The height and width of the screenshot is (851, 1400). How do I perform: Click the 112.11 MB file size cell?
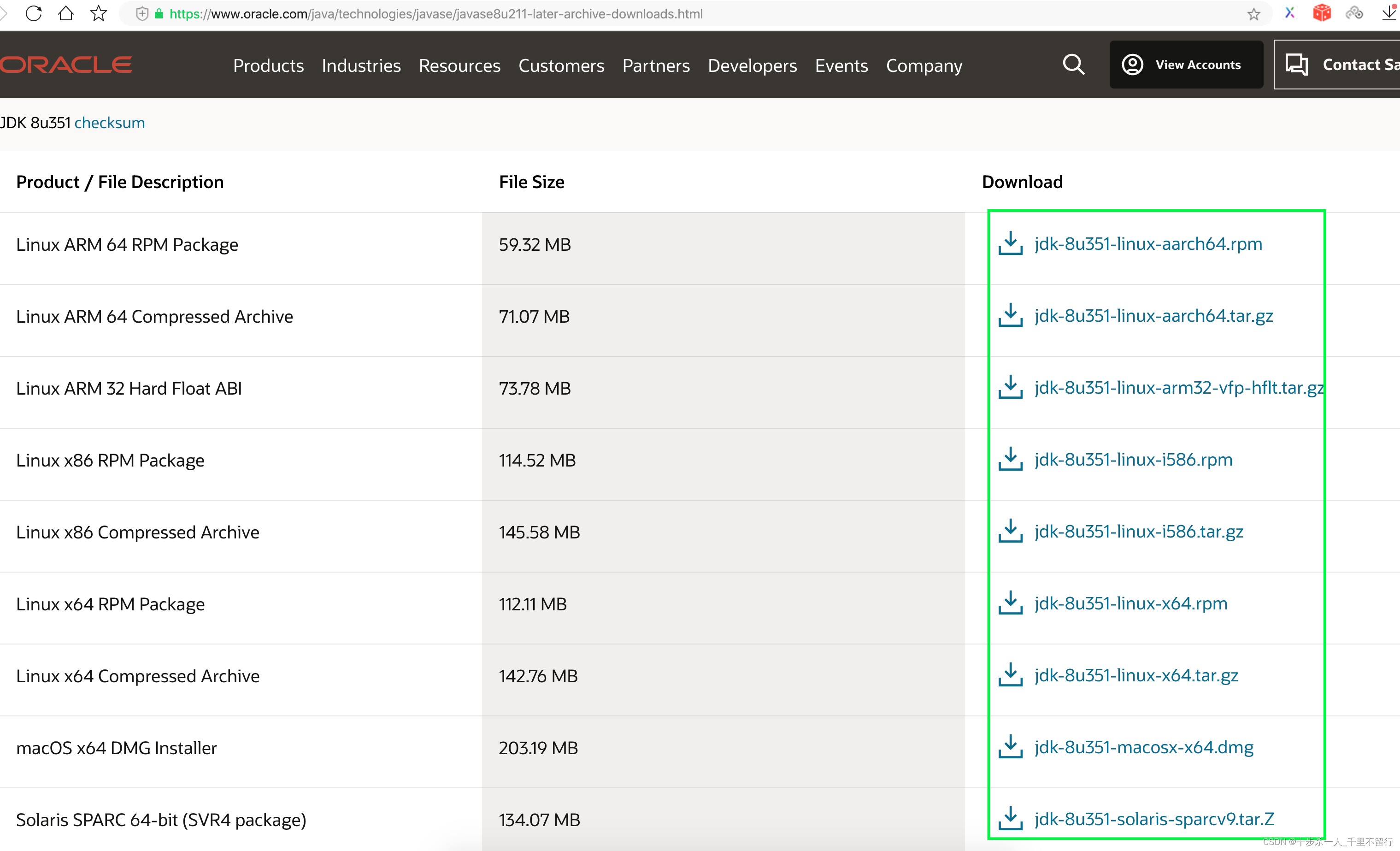tap(724, 608)
